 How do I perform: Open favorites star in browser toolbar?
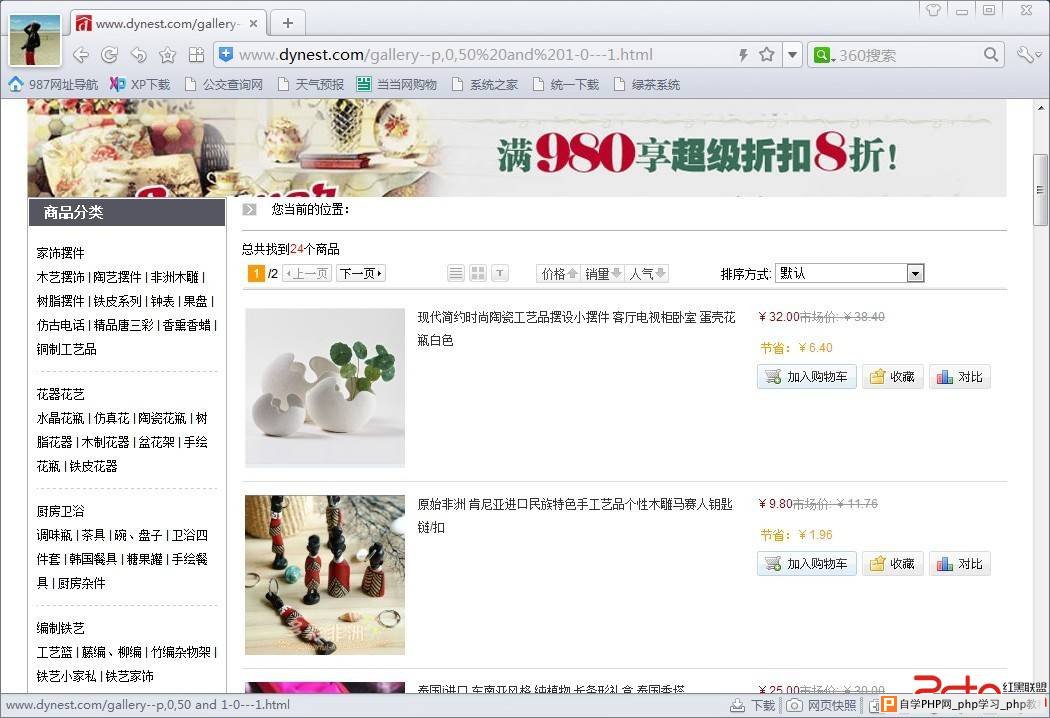click(167, 55)
